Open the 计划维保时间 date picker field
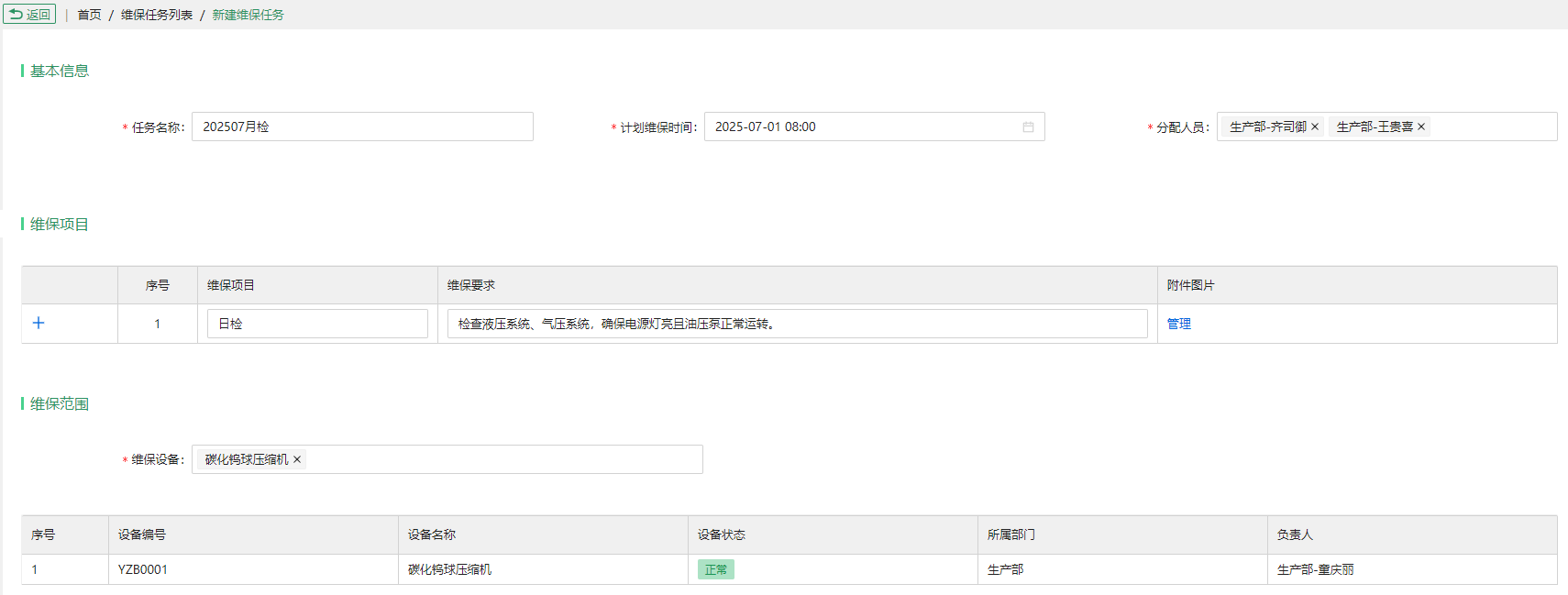This screenshot has width=1568, height=595. tap(874, 127)
